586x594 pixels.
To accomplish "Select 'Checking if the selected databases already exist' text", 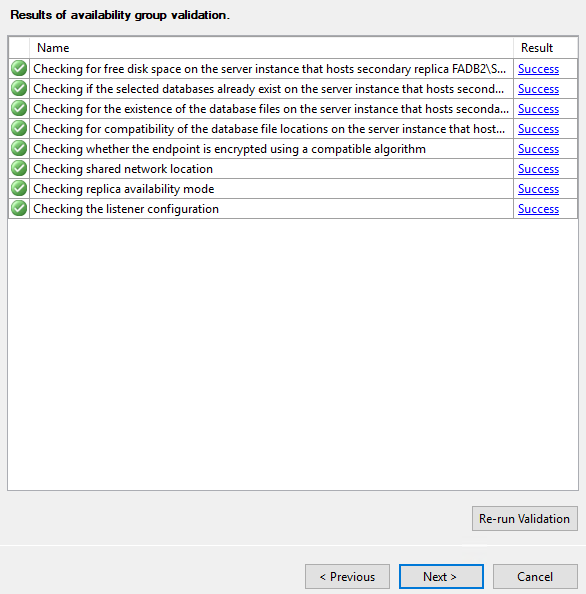I will coord(269,89).
